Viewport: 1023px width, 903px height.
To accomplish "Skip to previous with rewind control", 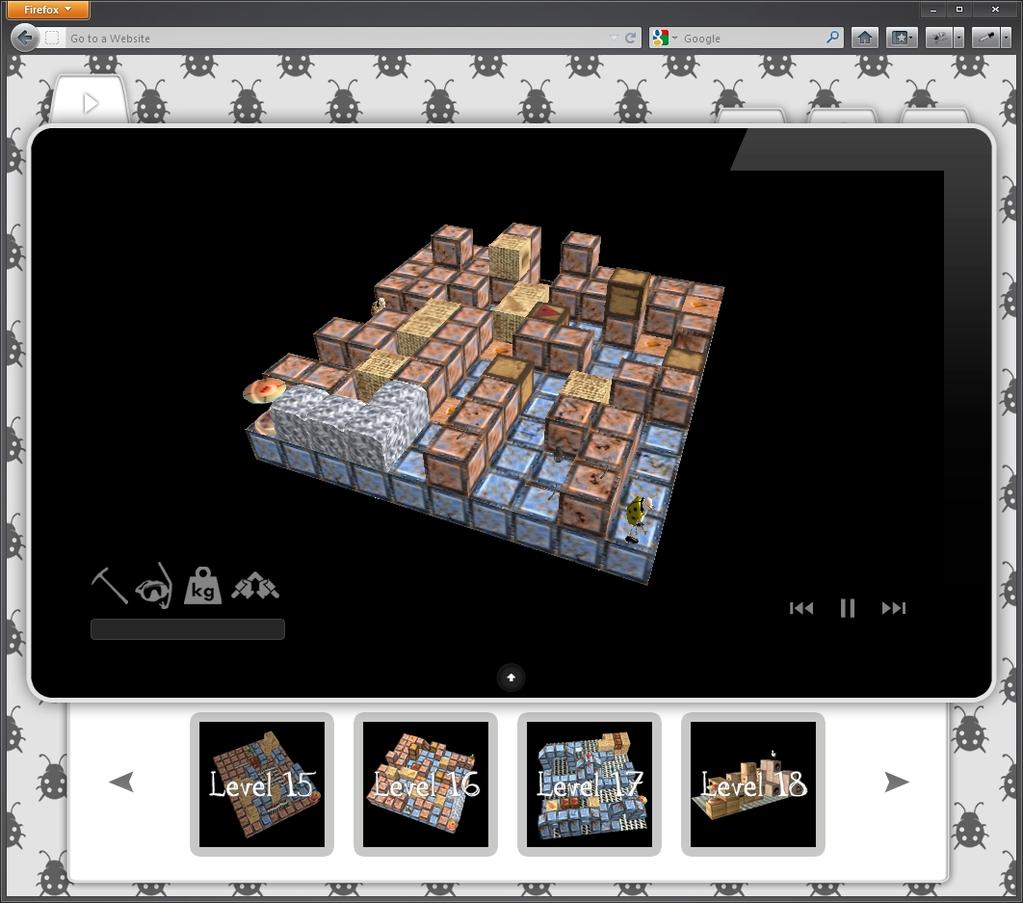I will (801, 608).
